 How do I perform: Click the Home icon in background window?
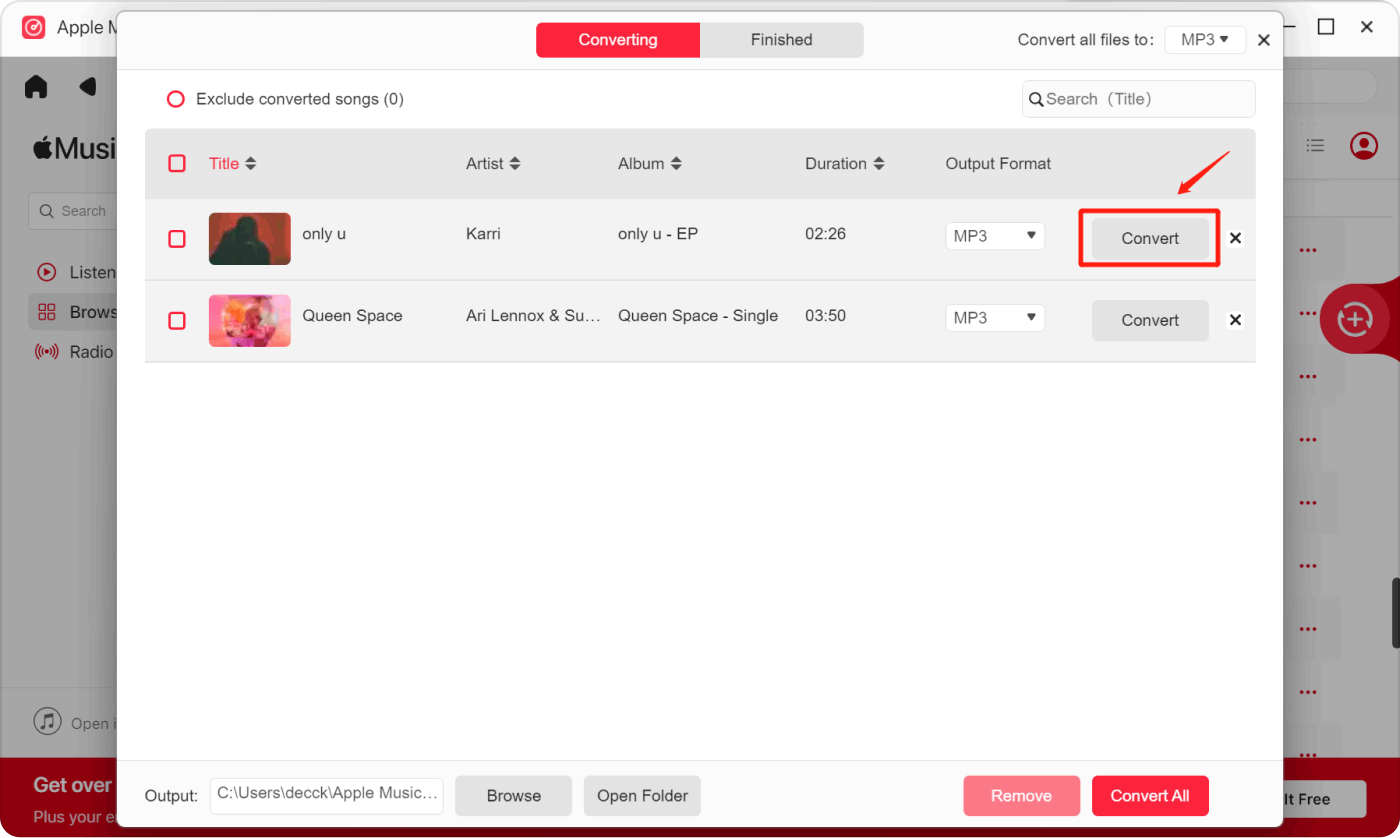pos(36,86)
